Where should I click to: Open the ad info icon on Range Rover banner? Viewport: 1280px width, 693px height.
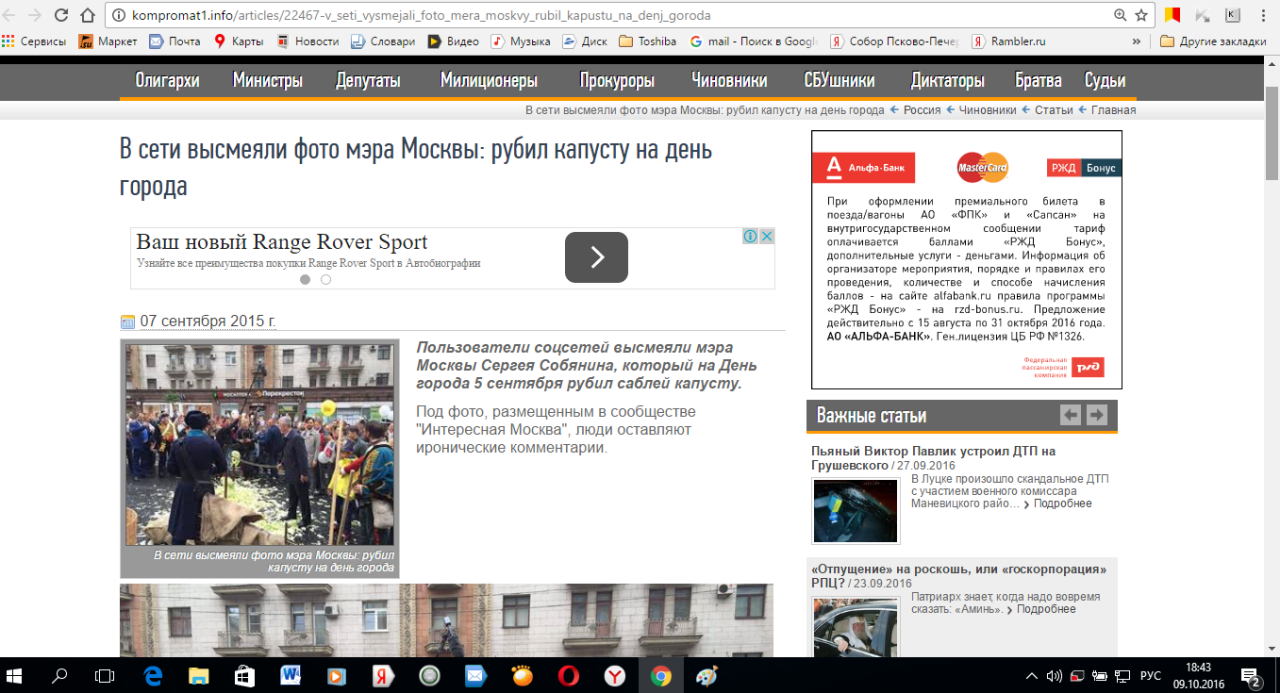click(750, 236)
